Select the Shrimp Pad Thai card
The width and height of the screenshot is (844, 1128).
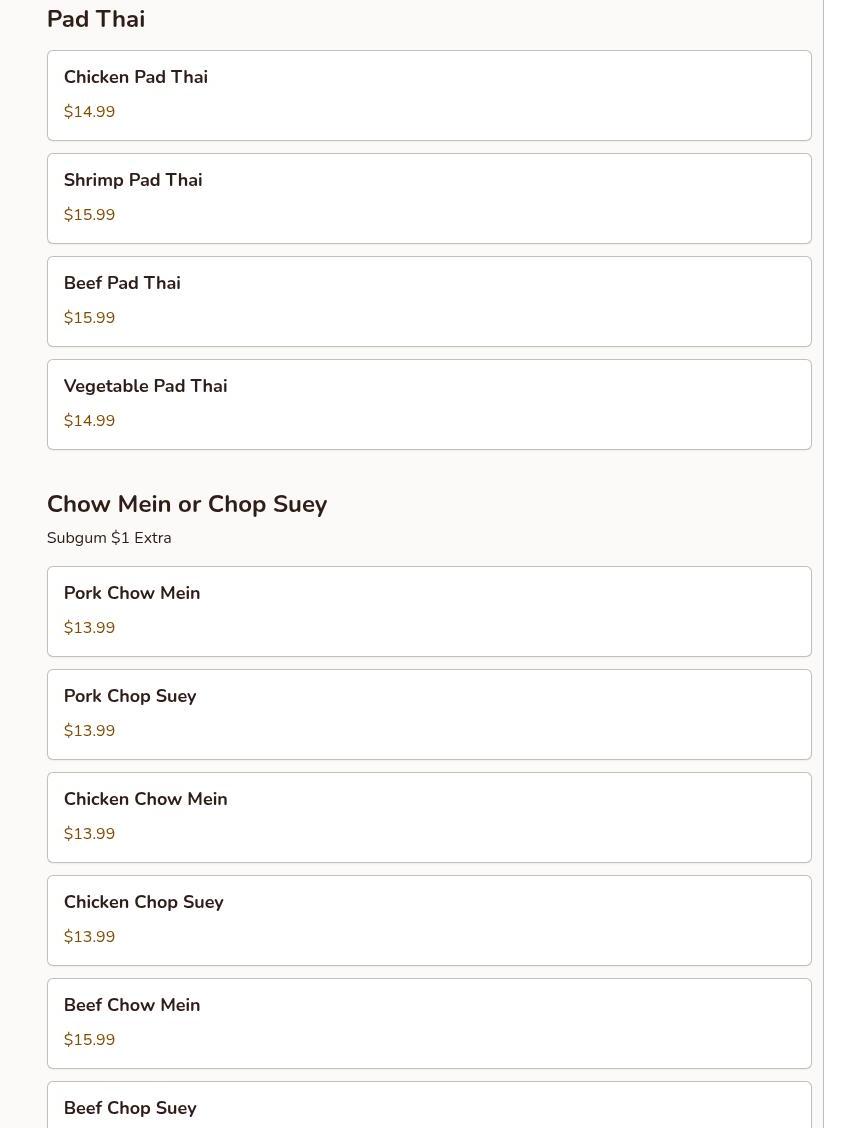click(429, 198)
